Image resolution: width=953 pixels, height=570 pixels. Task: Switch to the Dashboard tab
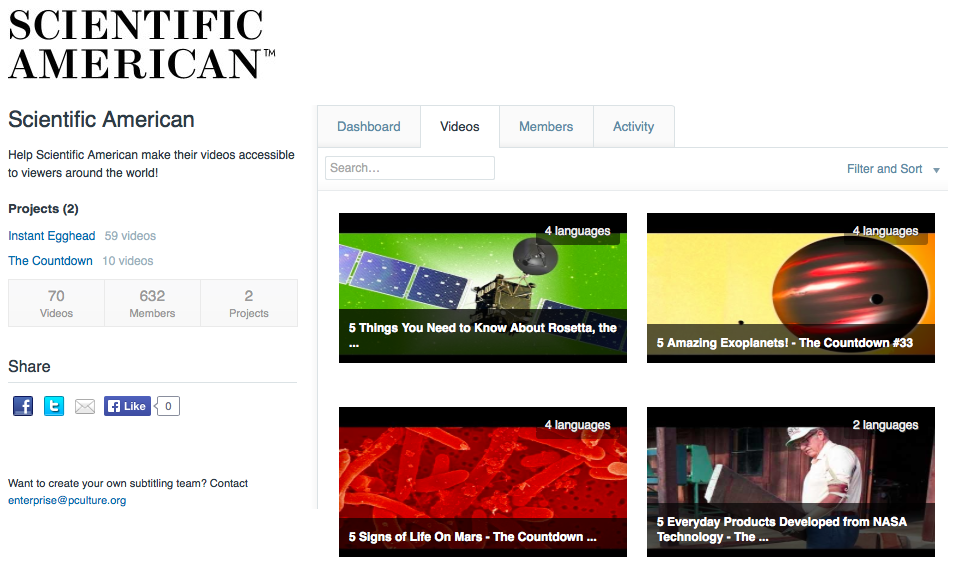(x=368, y=127)
